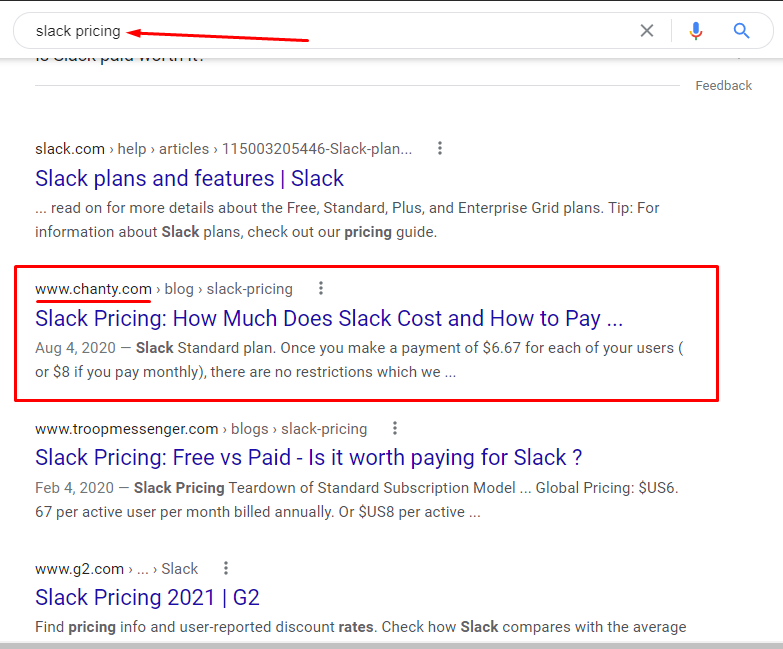The height and width of the screenshot is (649, 783).
Task: Click snippet text mentioning Enterprise Grid plans
Action: click(x=347, y=220)
